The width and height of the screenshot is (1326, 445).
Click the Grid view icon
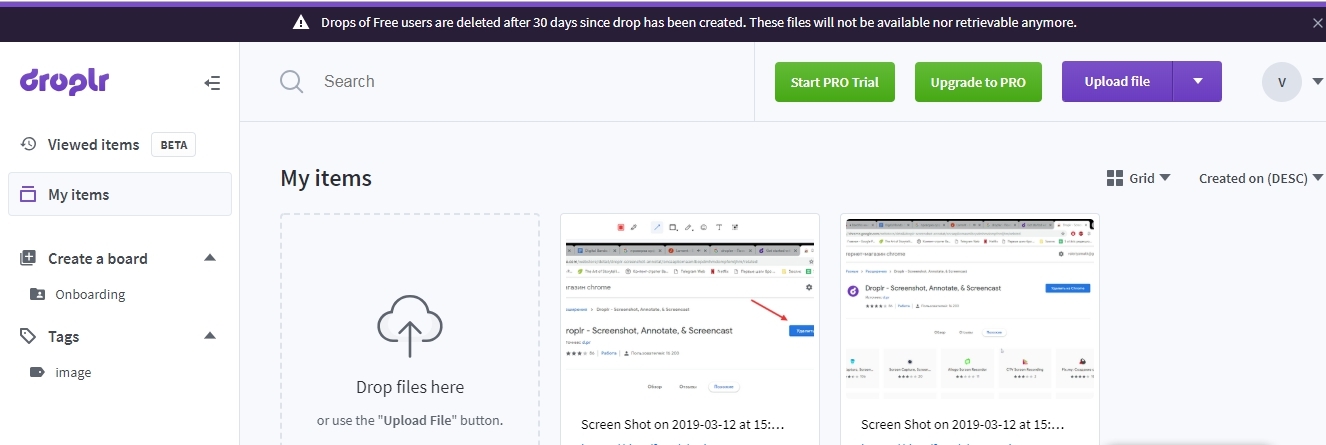tap(1115, 178)
